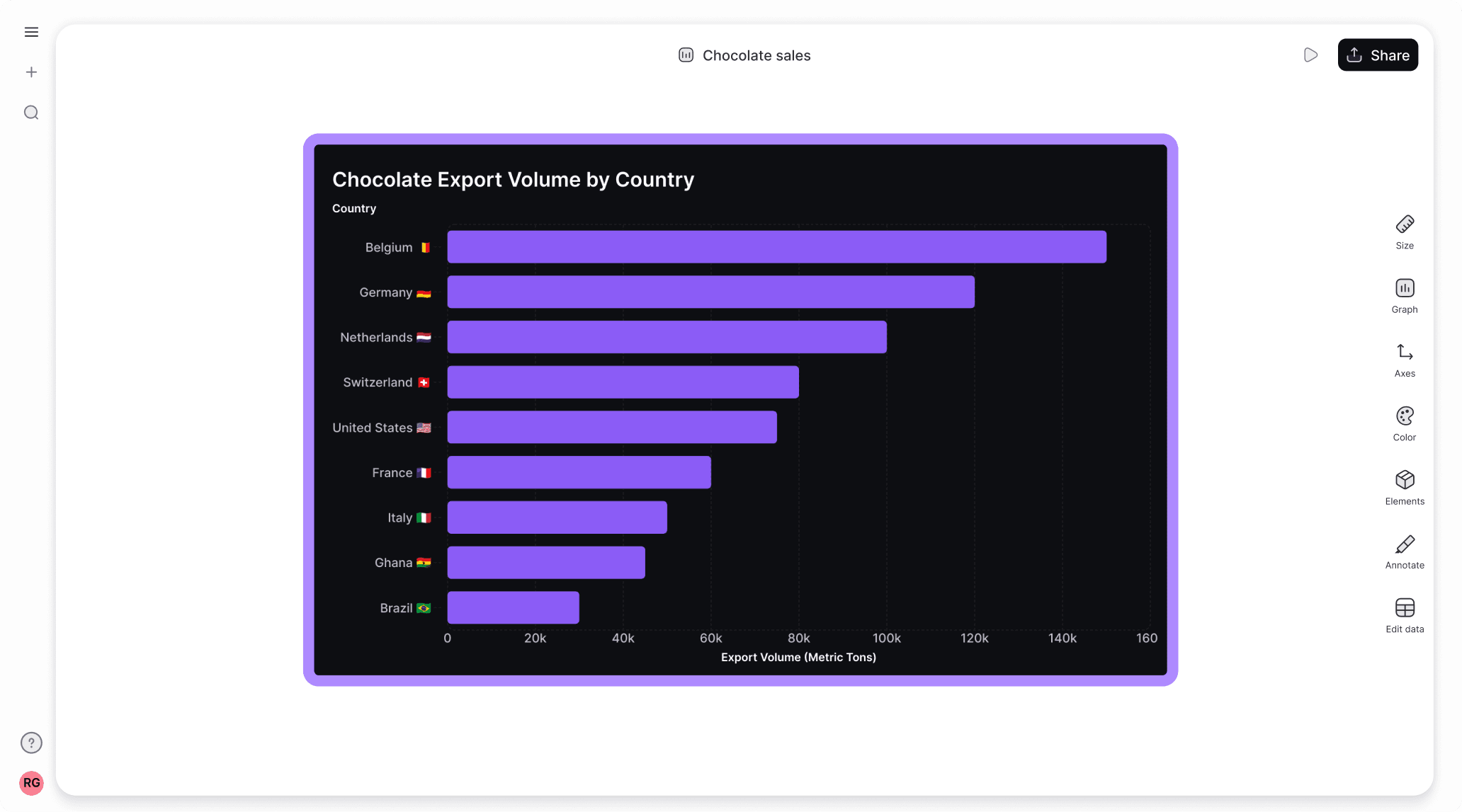Open the hamburger menu
Viewport: 1462px width, 812px height.
(31, 32)
